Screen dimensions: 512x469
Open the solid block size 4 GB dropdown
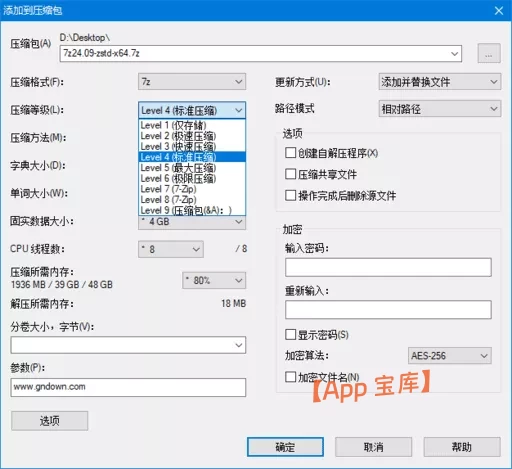tap(192, 222)
